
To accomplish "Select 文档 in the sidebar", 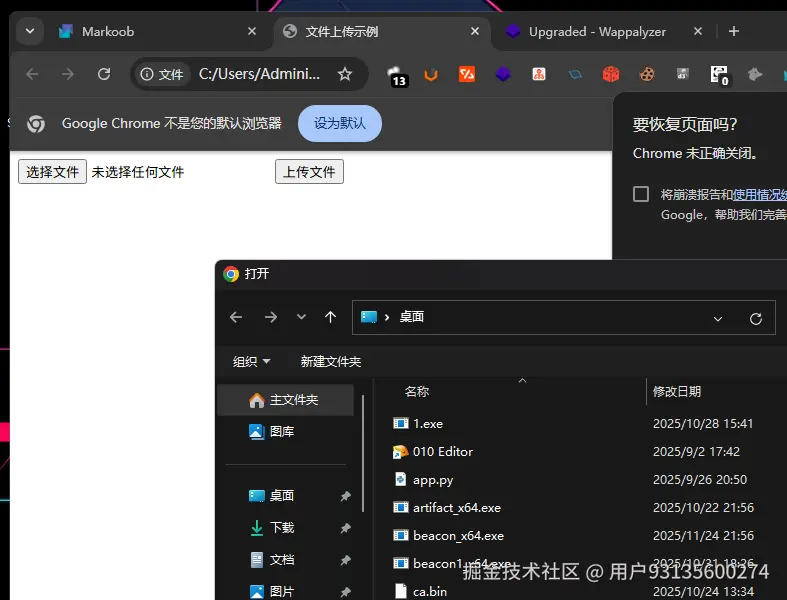I will click(x=287, y=559).
